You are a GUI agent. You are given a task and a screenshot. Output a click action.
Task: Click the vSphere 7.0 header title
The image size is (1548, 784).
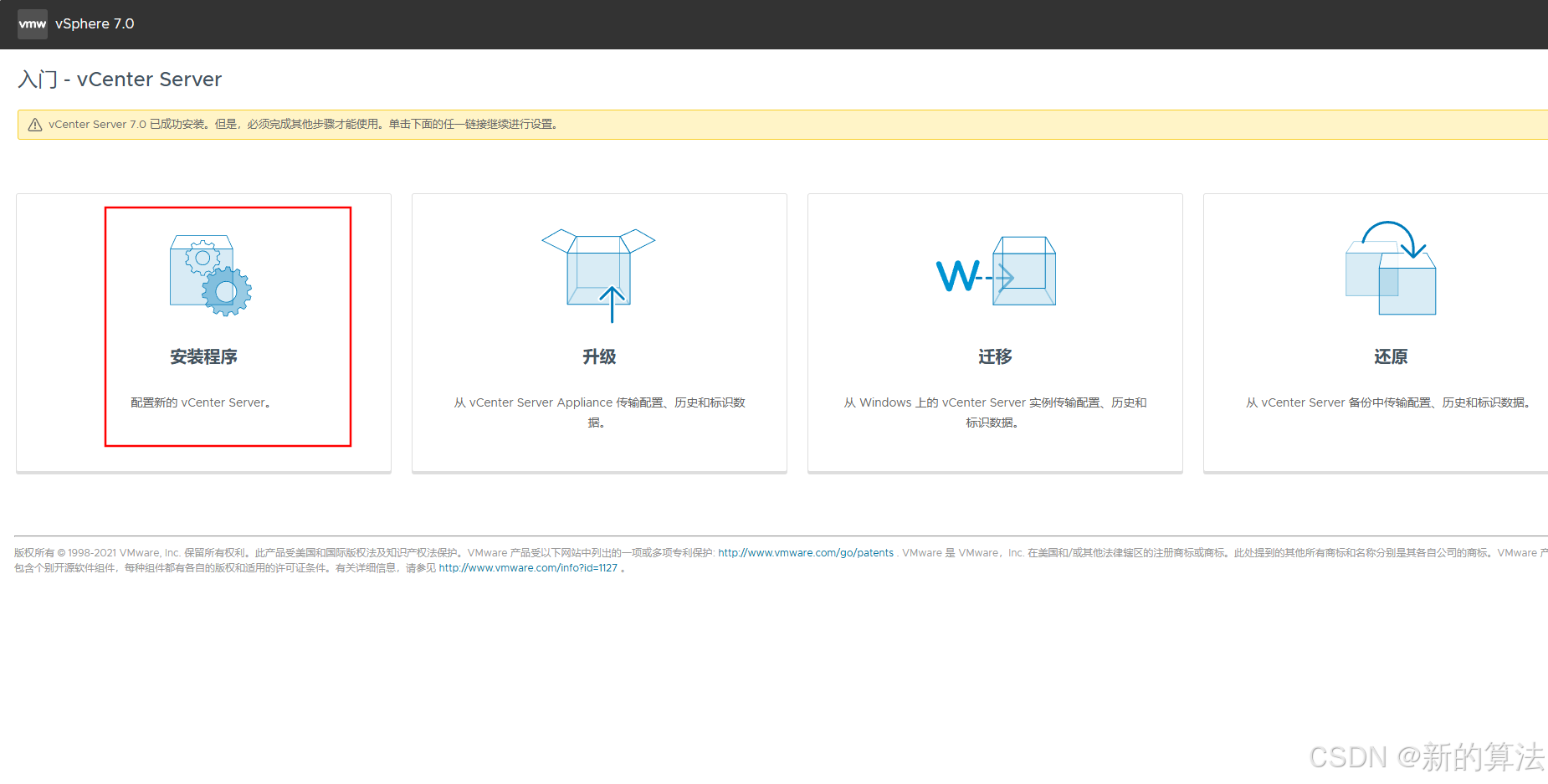[95, 24]
